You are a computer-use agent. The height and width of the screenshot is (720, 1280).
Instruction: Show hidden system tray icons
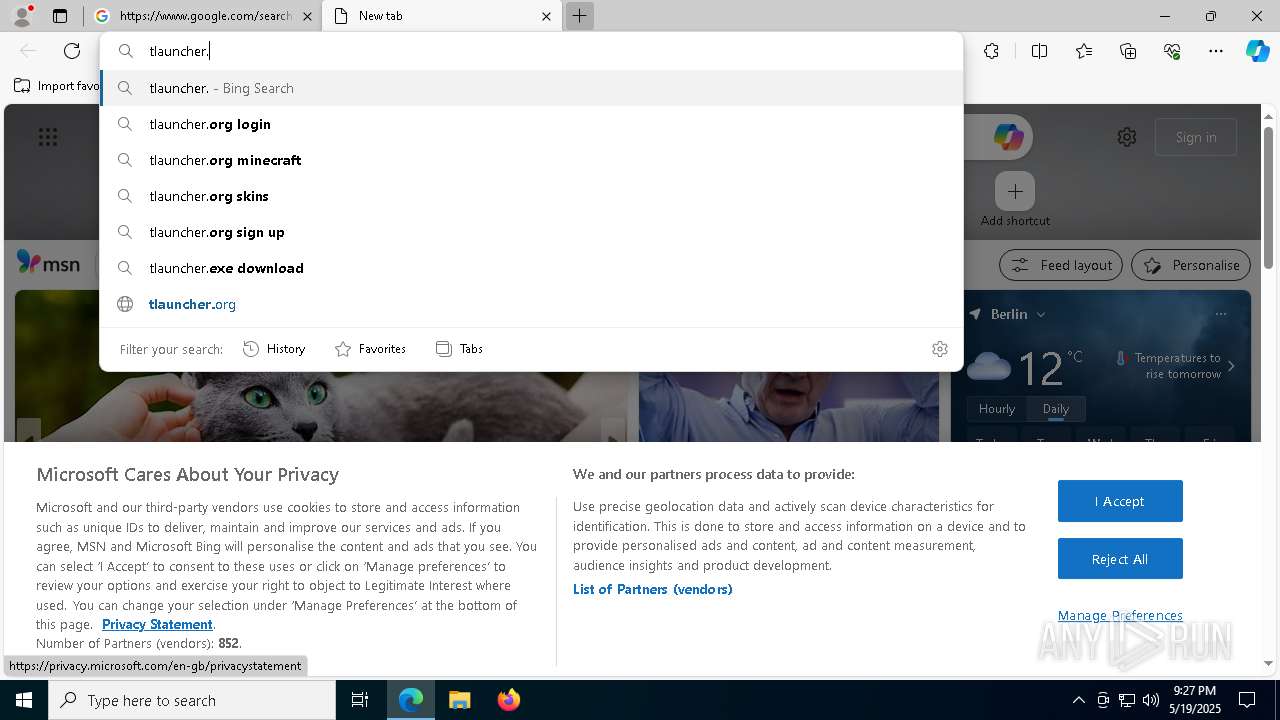pyautogui.click(x=1078, y=700)
